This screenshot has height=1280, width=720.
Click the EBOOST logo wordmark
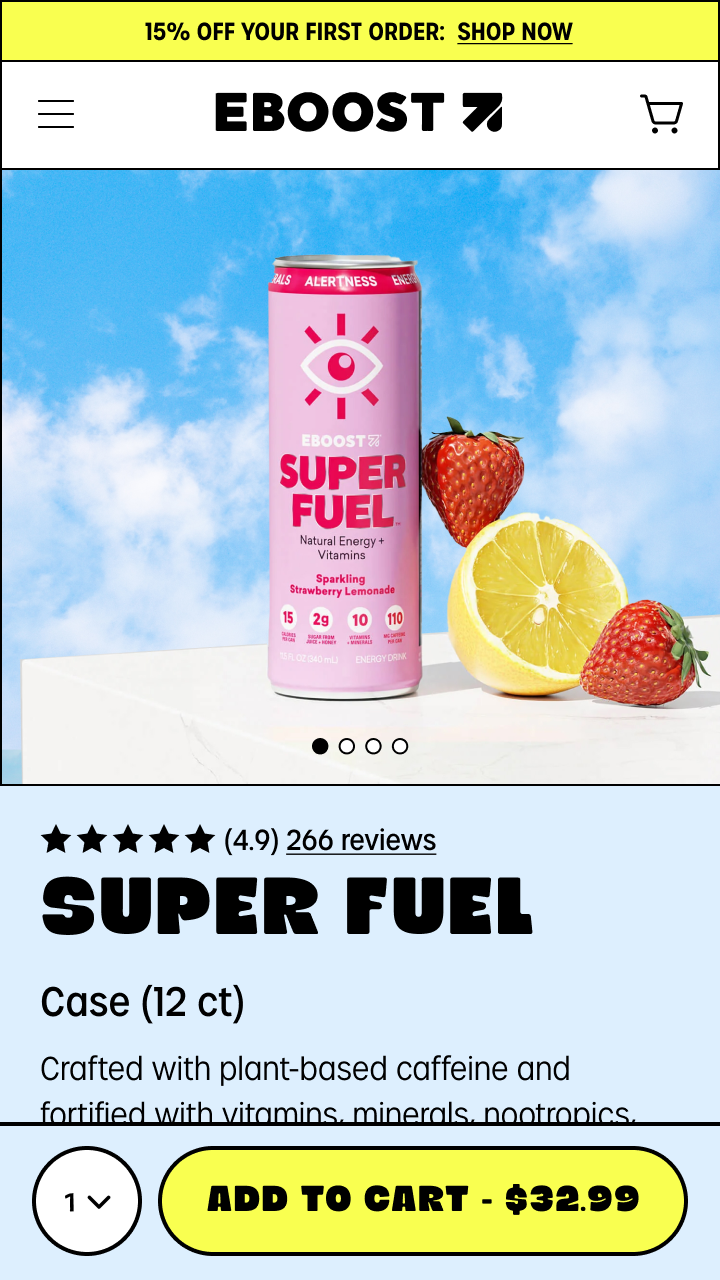(329, 113)
